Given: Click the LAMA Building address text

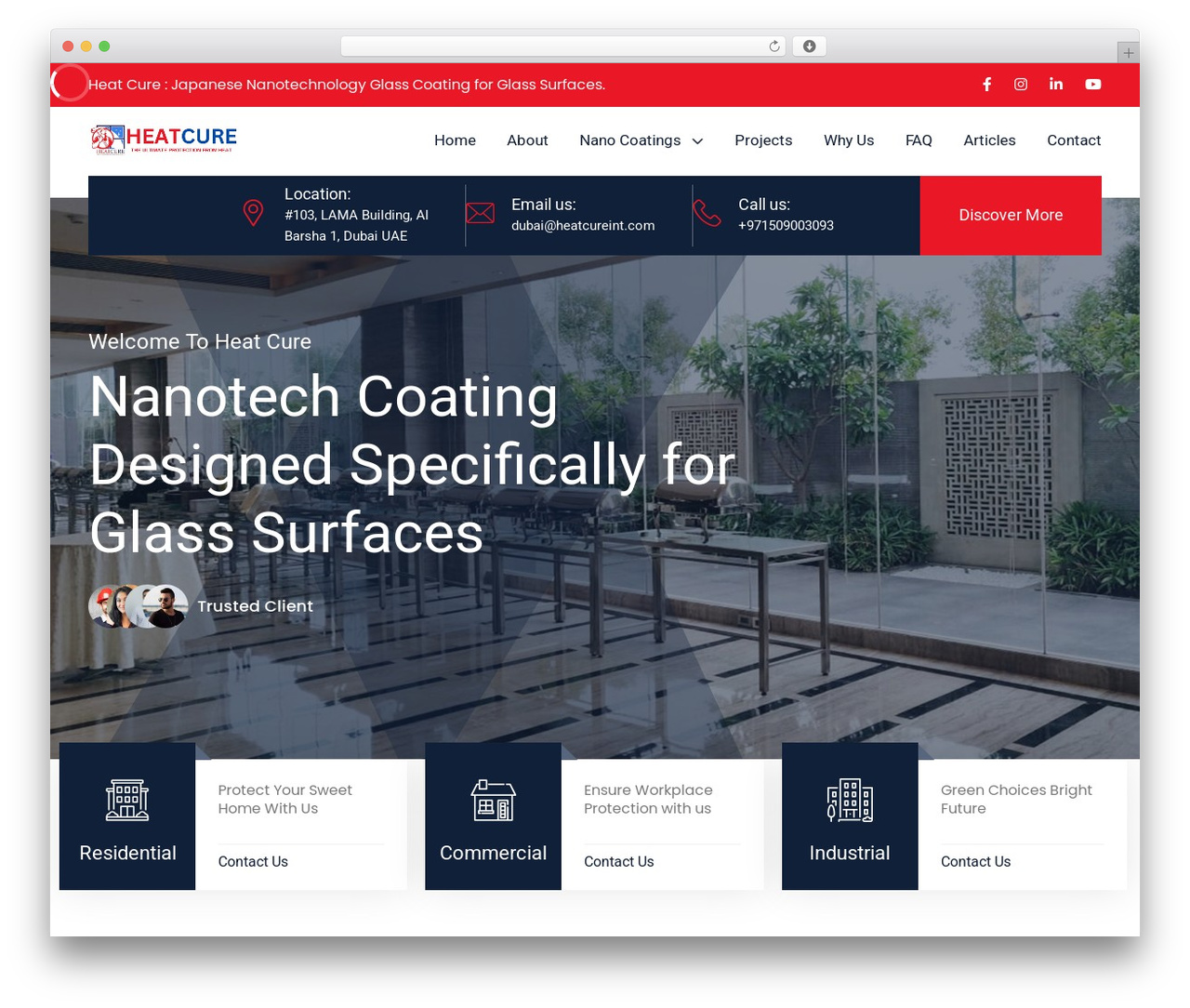Looking at the screenshot, I should pyautogui.click(x=356, y=225).
